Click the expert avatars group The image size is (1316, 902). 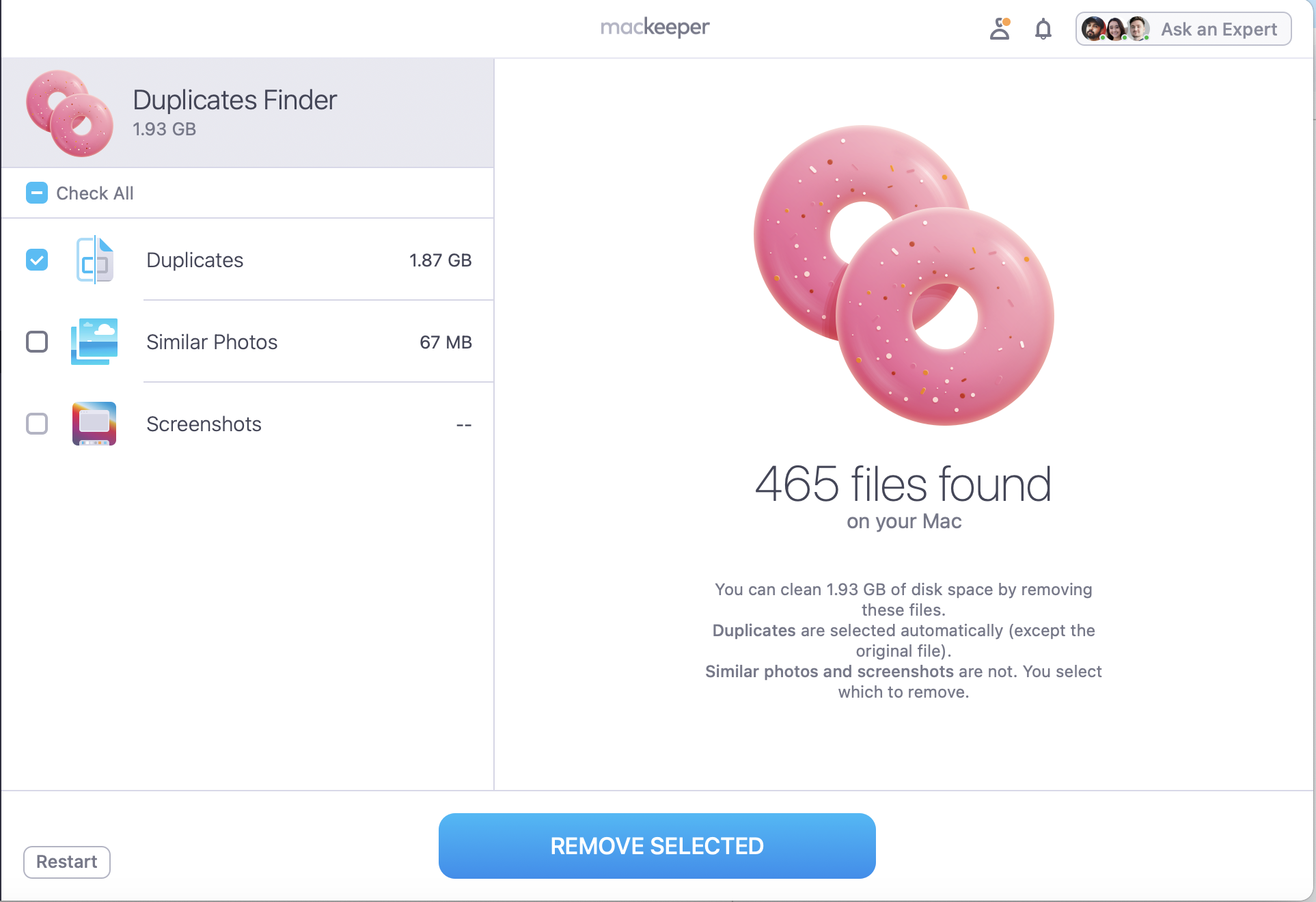pyautogui.click(x=1115, y=29)
